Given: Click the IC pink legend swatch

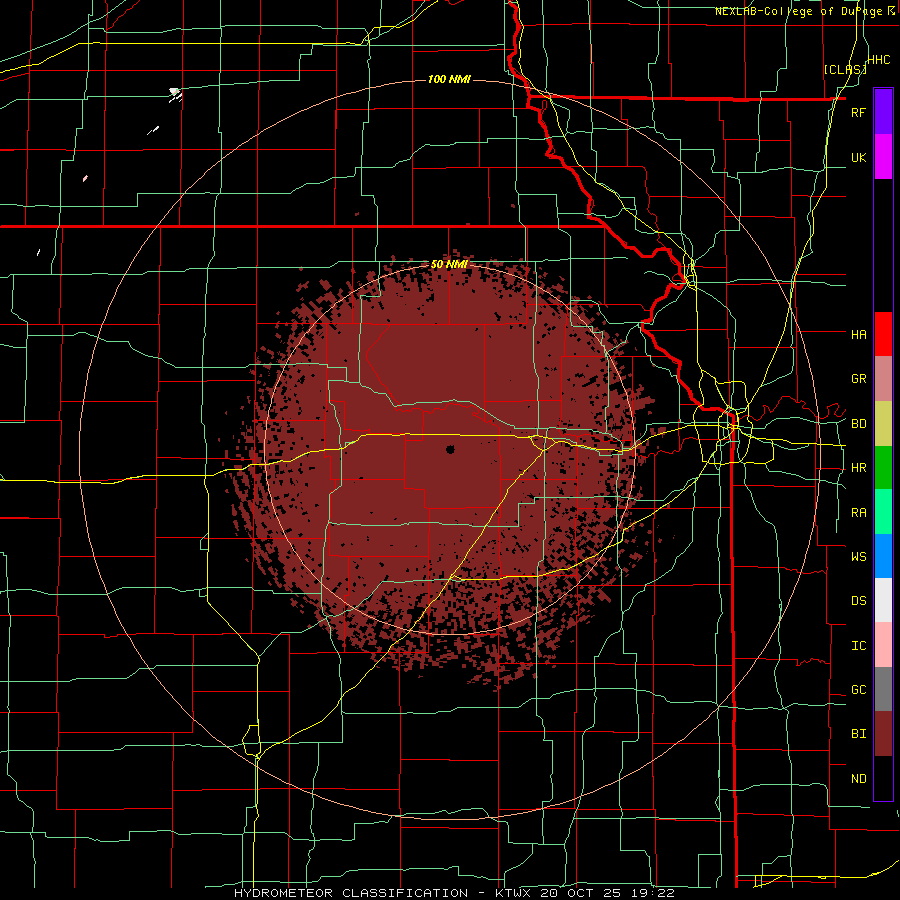Looking at the screenshot, I should pyautogui.click(x=883, y=645).
